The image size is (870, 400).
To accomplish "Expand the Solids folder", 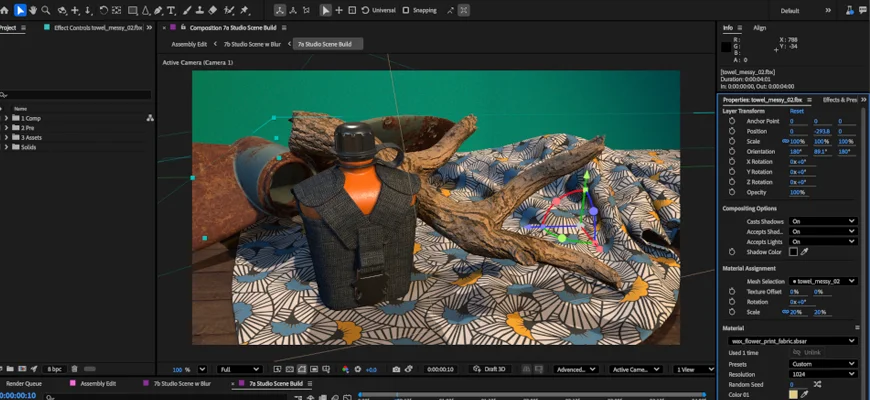I will coord(6,147).
